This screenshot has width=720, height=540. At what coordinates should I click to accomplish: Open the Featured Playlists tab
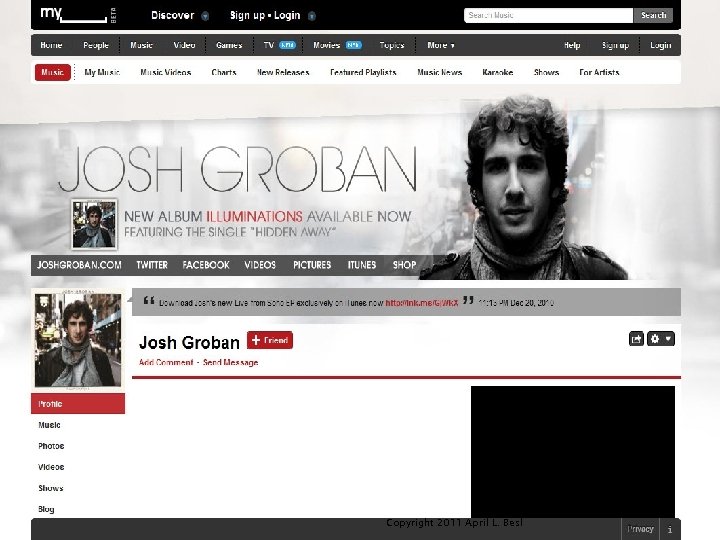pos(363,72)
